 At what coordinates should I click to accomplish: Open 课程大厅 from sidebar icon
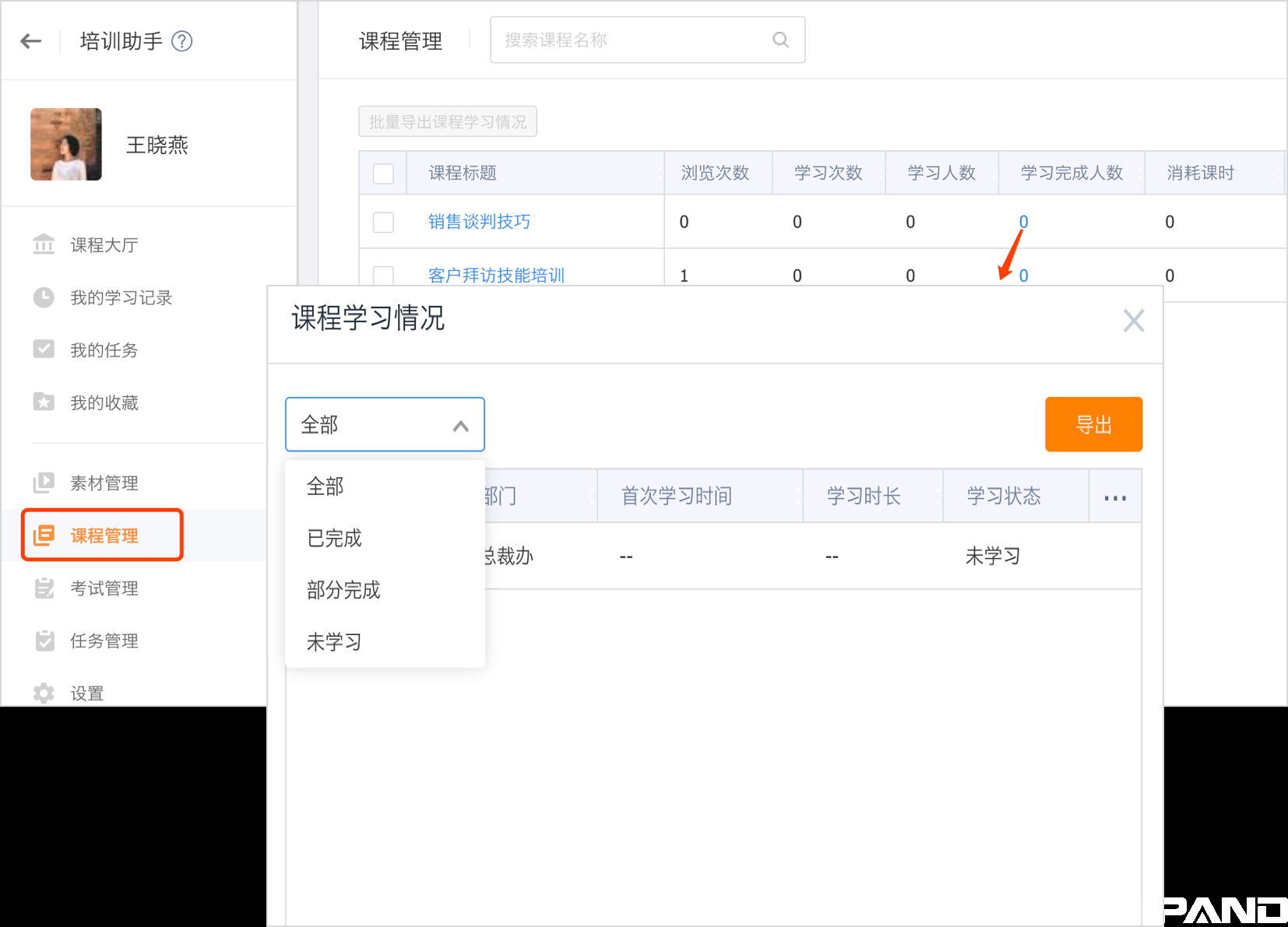click(44, 244)
